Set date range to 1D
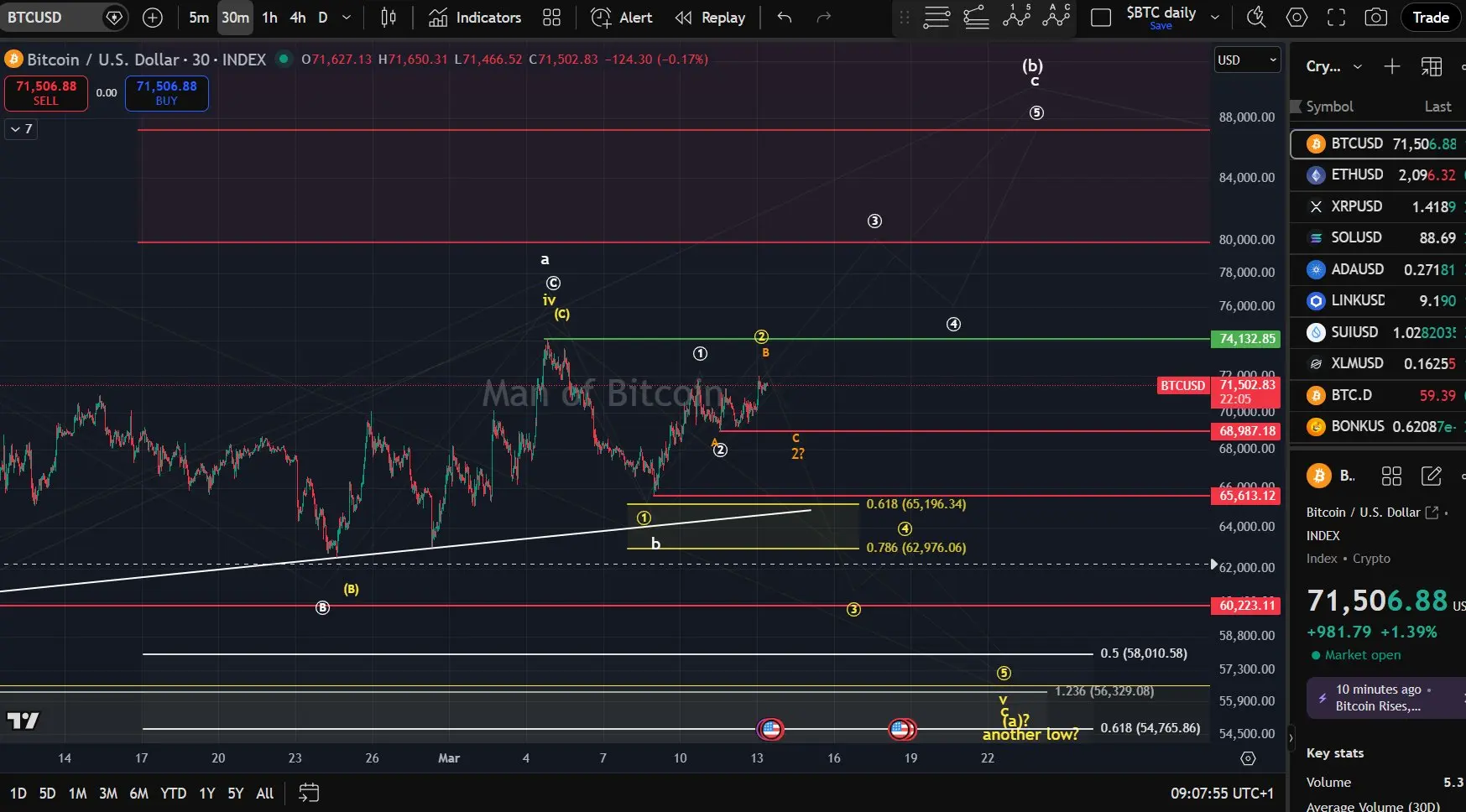 click(x=18, y=793)
